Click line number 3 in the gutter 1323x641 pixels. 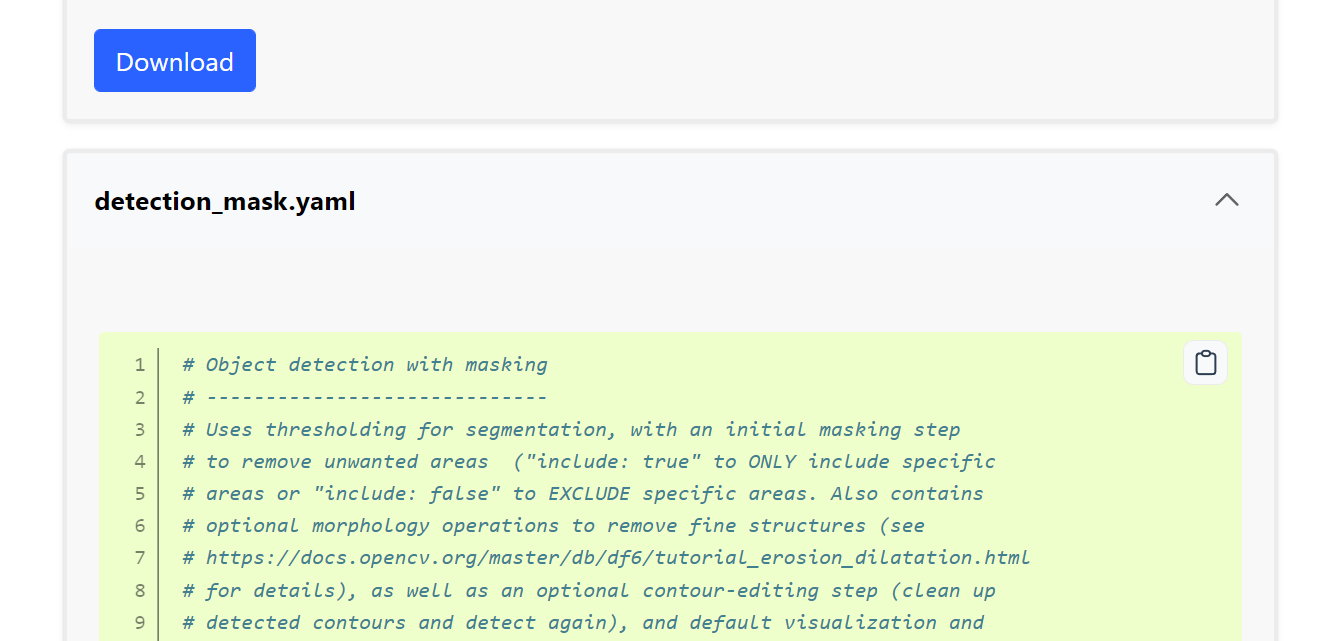point(140,429)
